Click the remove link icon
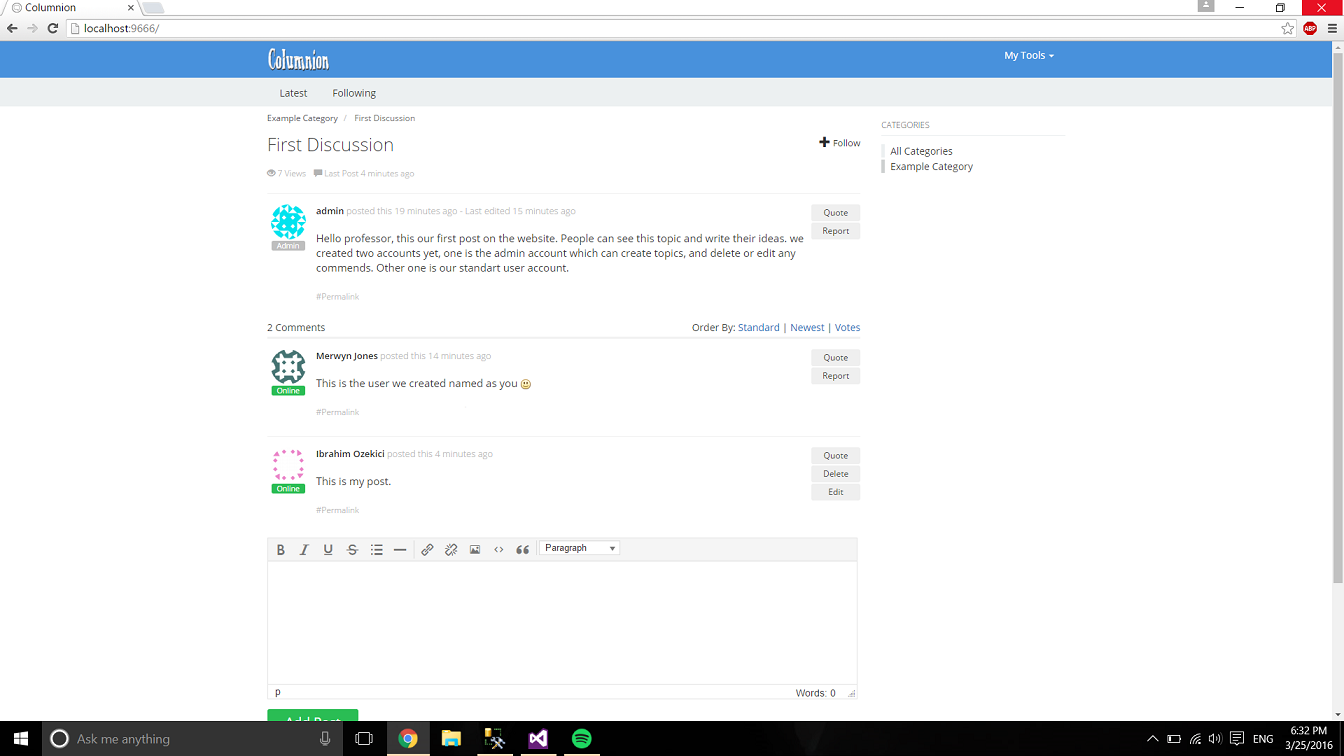This screenshot has height=756, width=1344. pyautogui.click(x=451, y=550)
